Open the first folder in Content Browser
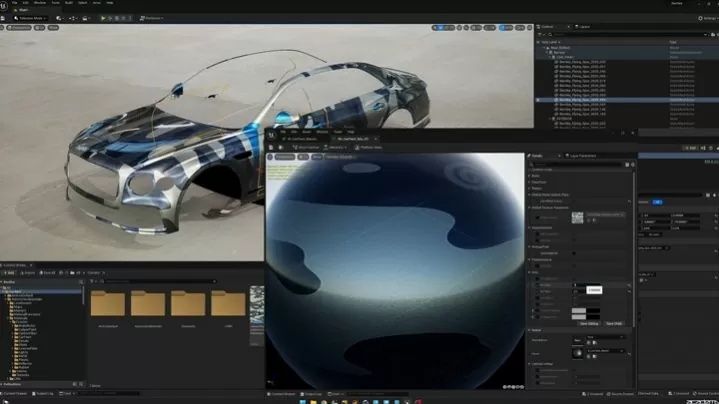Viewport: 719px width, 404px height. point(107,304)
